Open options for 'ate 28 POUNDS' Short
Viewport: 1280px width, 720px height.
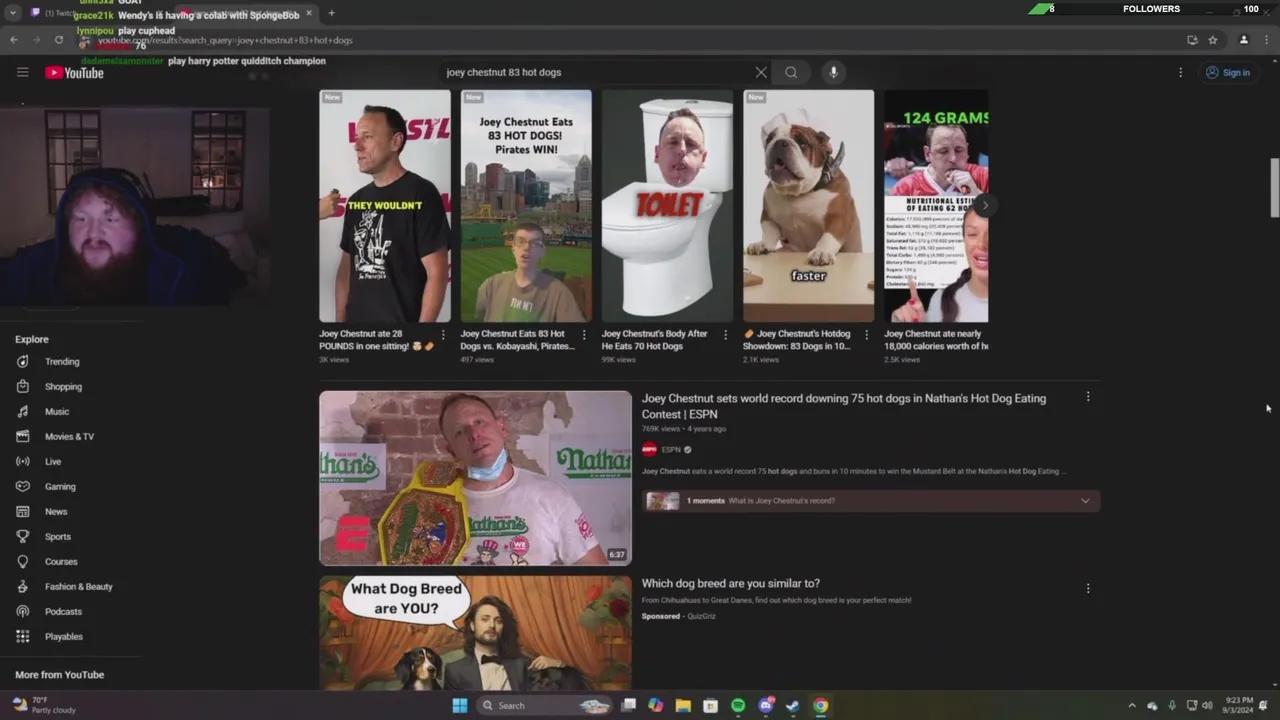tap(443, 335)
